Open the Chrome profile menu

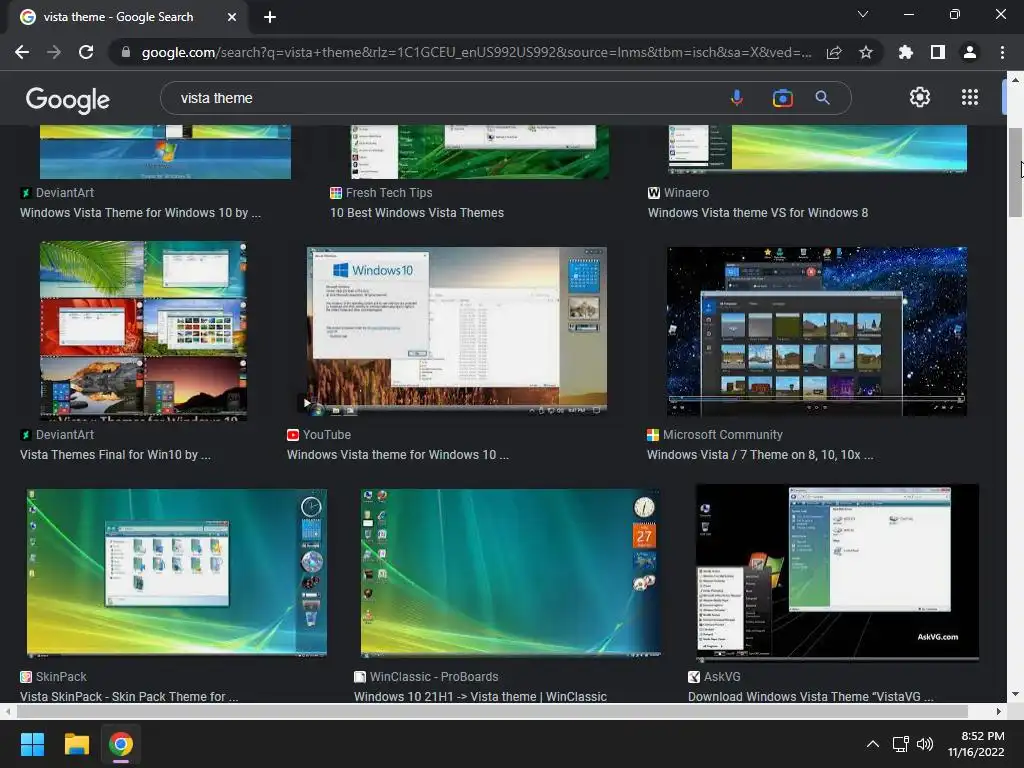pos(970,52)
